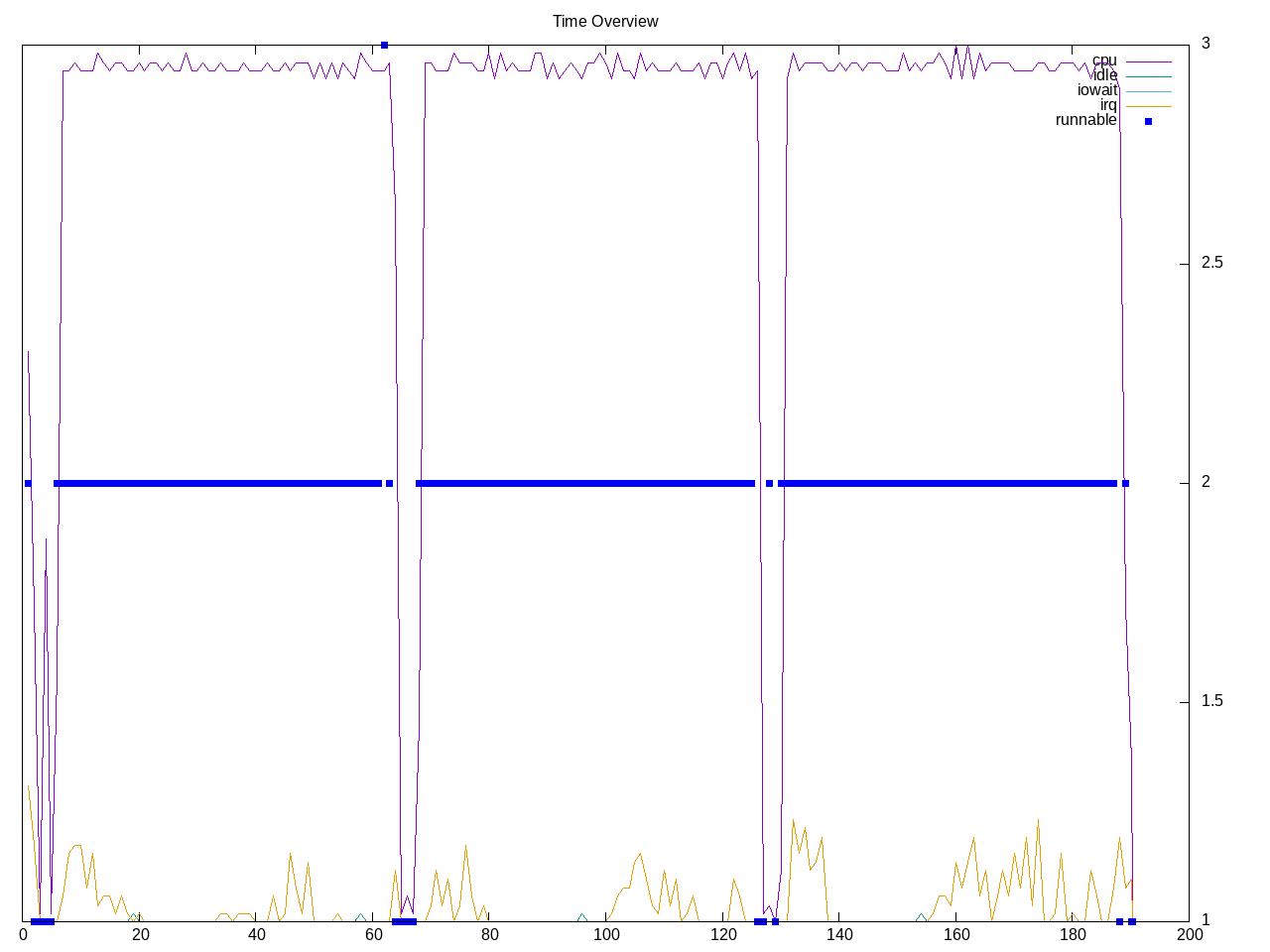Click the x-axis tick label 0

coord(23,934)
